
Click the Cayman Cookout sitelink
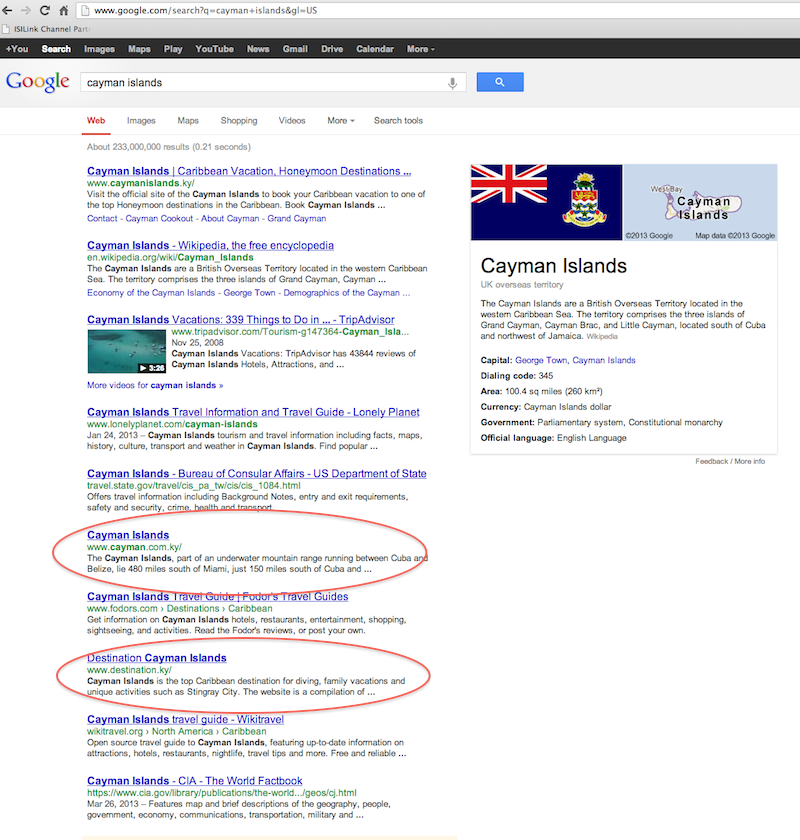pos(159,219)
